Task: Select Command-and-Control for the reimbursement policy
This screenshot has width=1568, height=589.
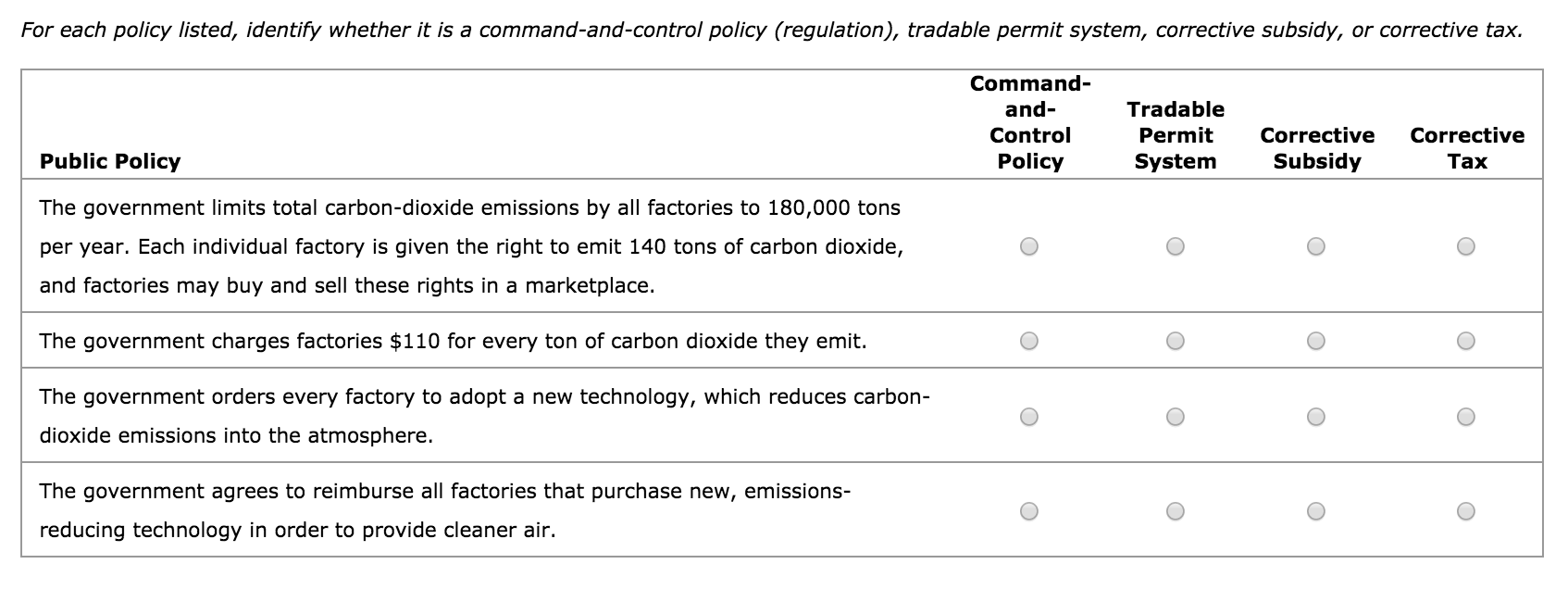Action: 1029,509
